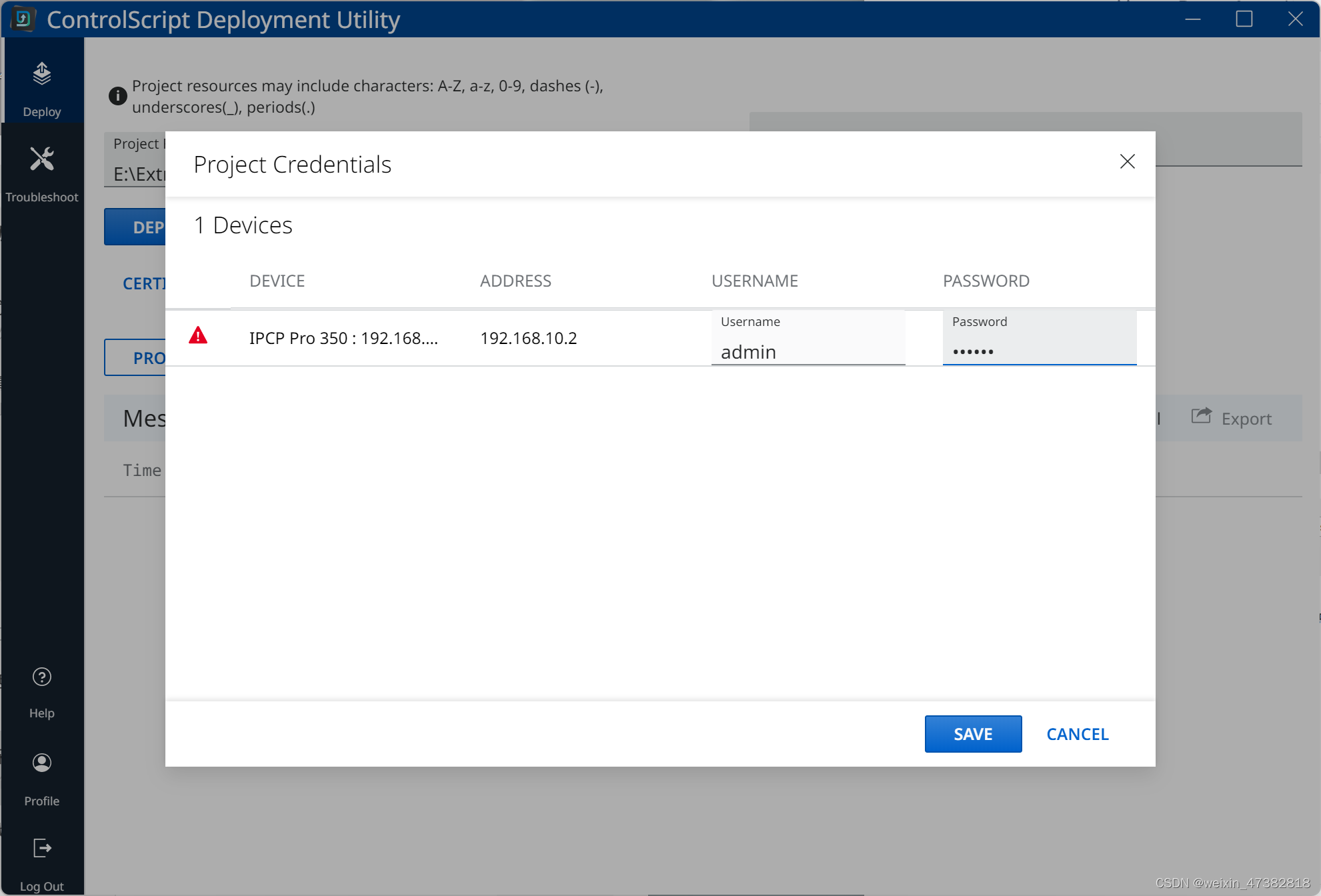The height and width of the screenshot is (896, 1321).
Task: Click the Export share icon
Action: [1201, 417]
